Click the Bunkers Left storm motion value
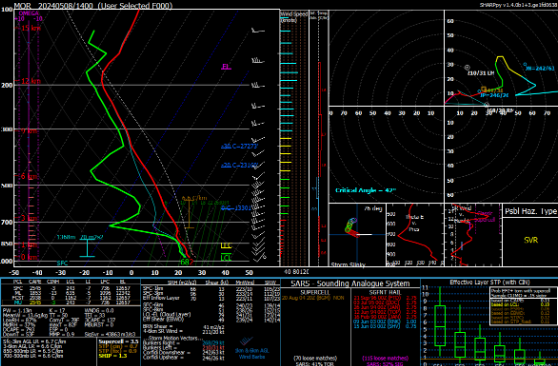Screen dimensions: 558x366 click(214, 347)
